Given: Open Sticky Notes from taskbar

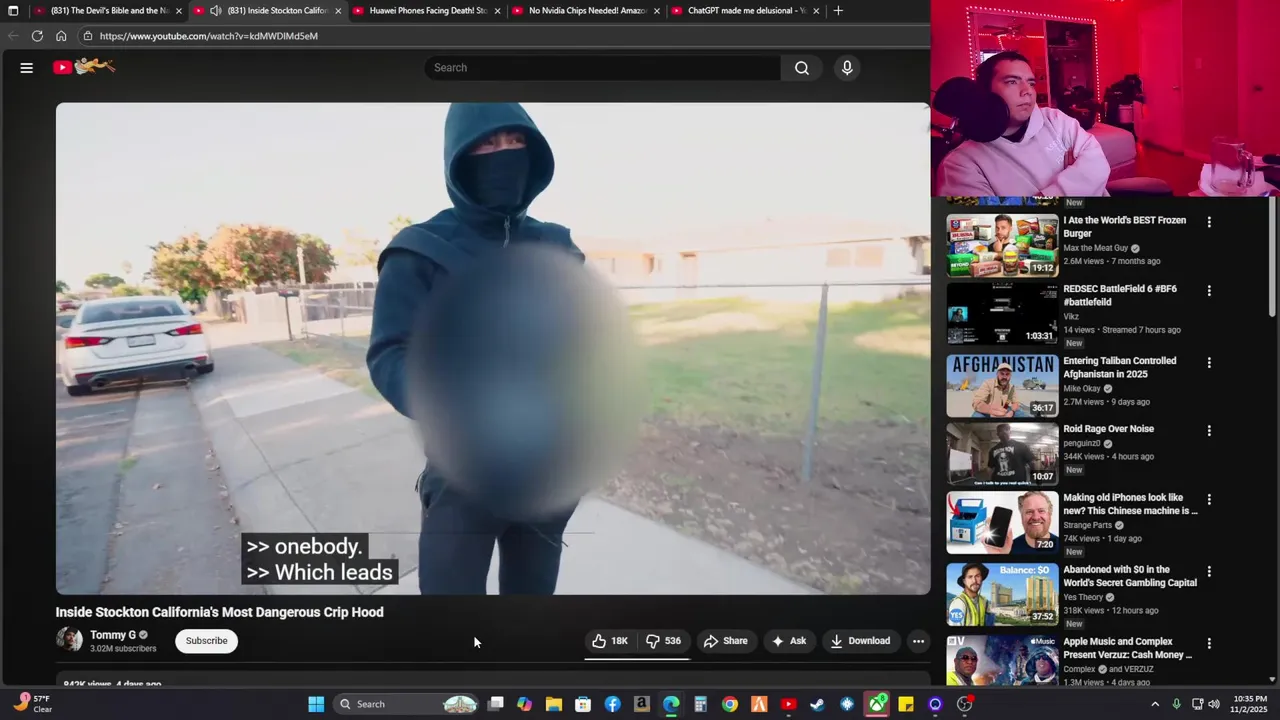Looking at the screenshot, I should point(906,704).
